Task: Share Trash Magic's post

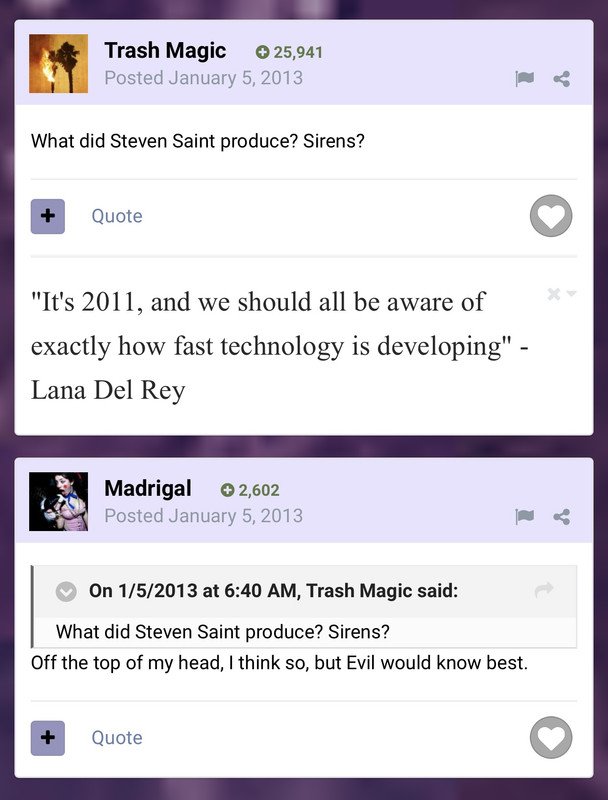Action: pyautogui.click(x=562, y=79)
